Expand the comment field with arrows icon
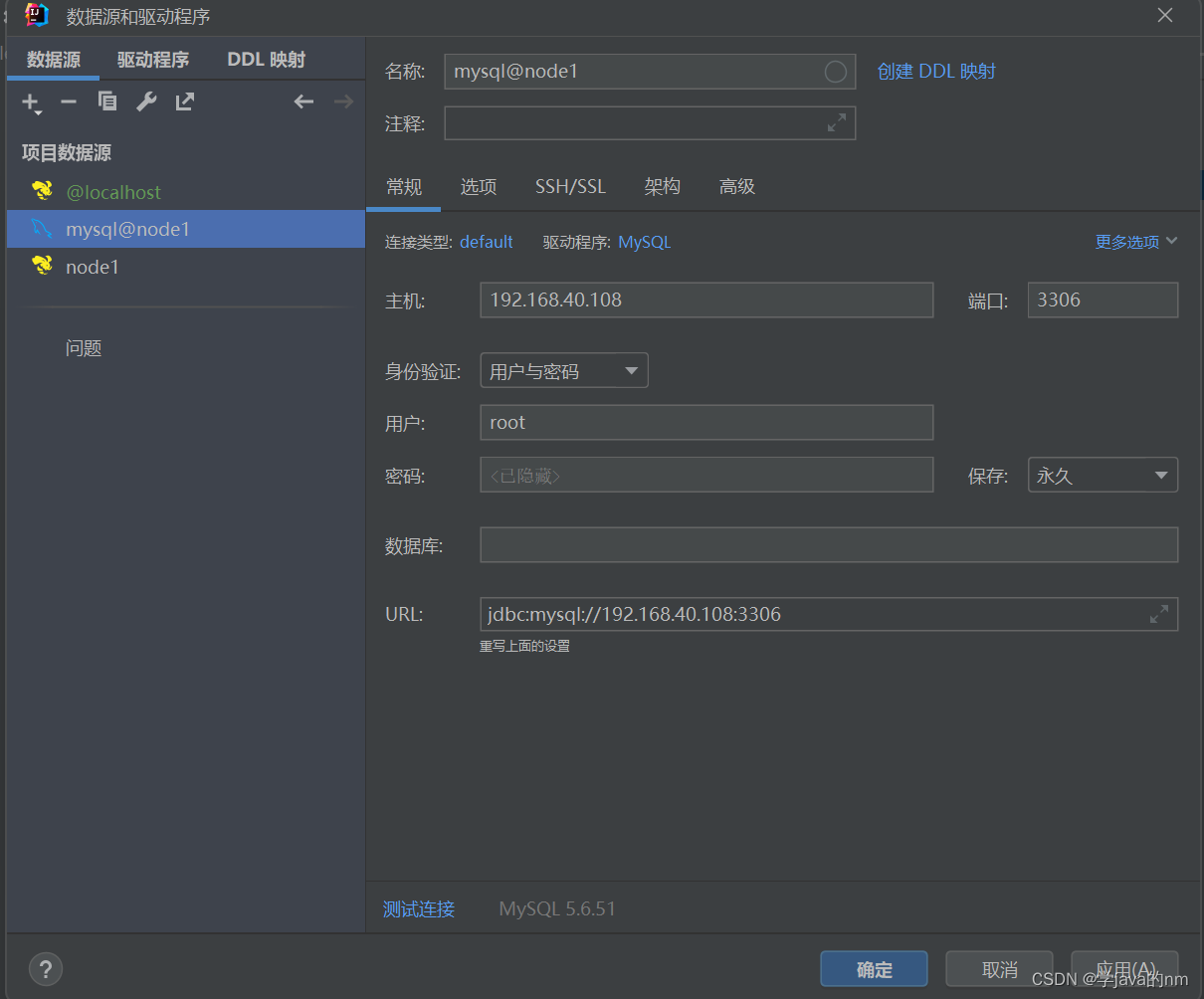 point(837,122)
